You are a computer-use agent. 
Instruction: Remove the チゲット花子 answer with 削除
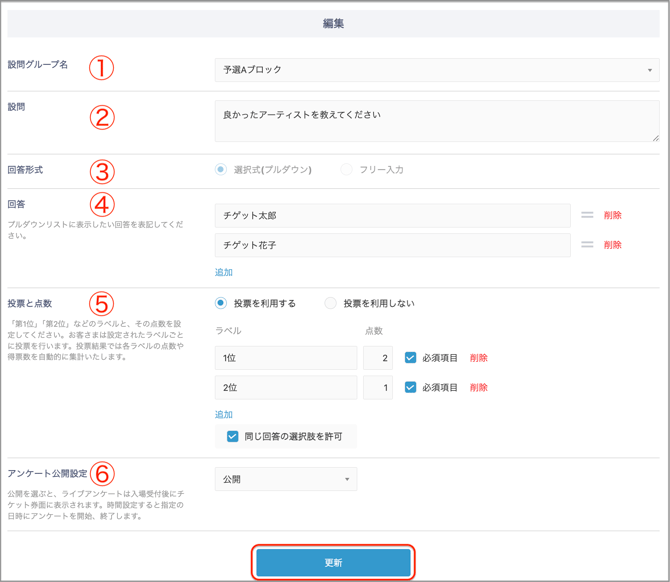pos(612,245)
